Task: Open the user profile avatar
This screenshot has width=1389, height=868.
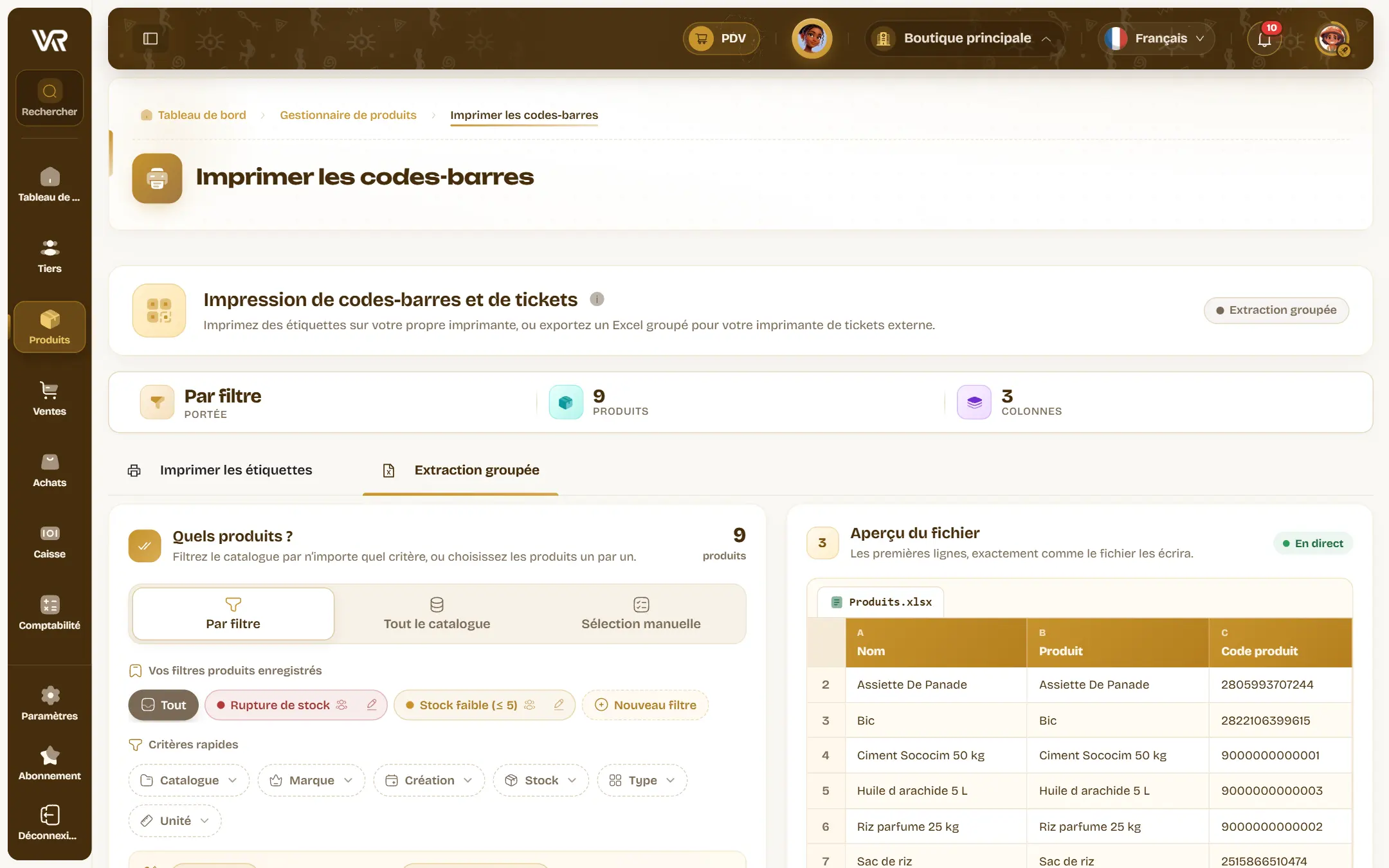Action: click(1332, 39)
